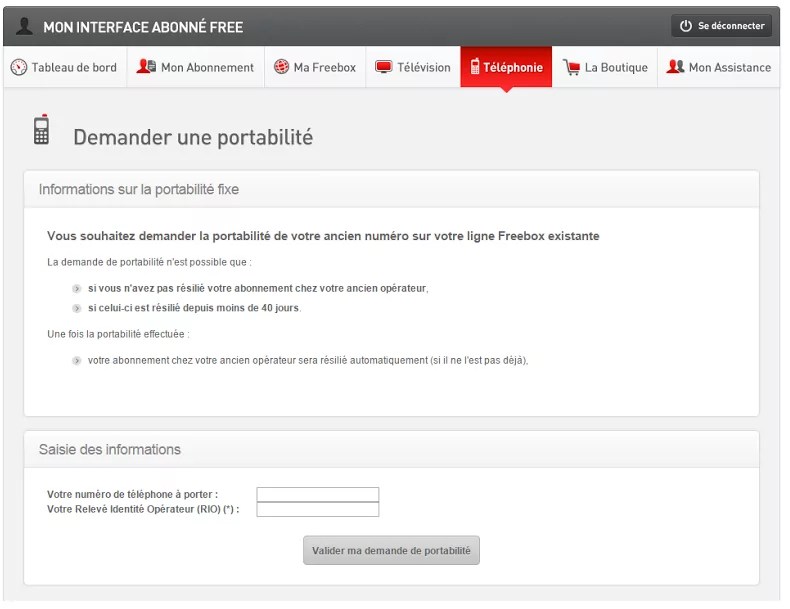Screen dimensions: 790x609
Task: Click the Téléphonie phone icon in tab
Action: coord(475,66)
